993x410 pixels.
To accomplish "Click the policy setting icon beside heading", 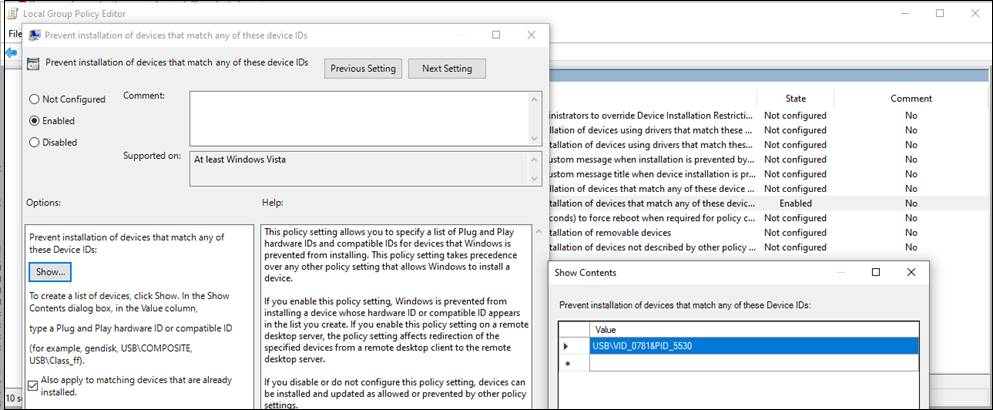I will point(33,64).
